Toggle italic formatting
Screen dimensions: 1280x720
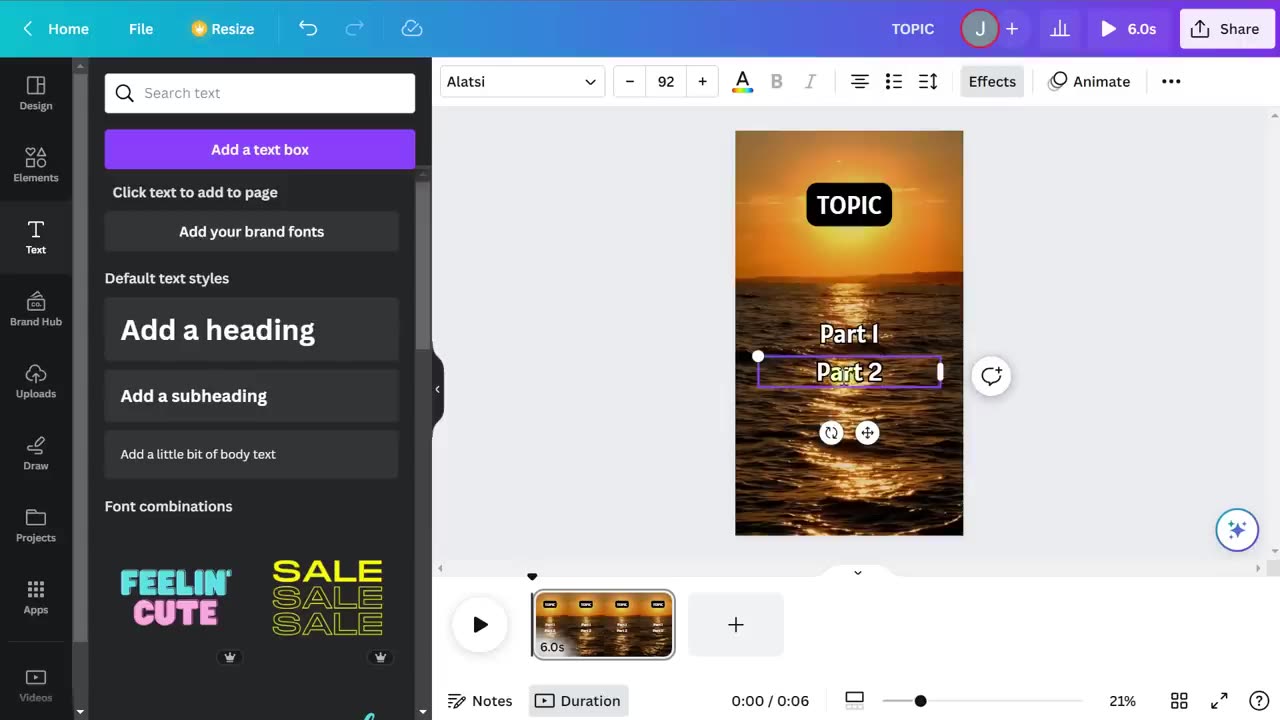[810, 82]
